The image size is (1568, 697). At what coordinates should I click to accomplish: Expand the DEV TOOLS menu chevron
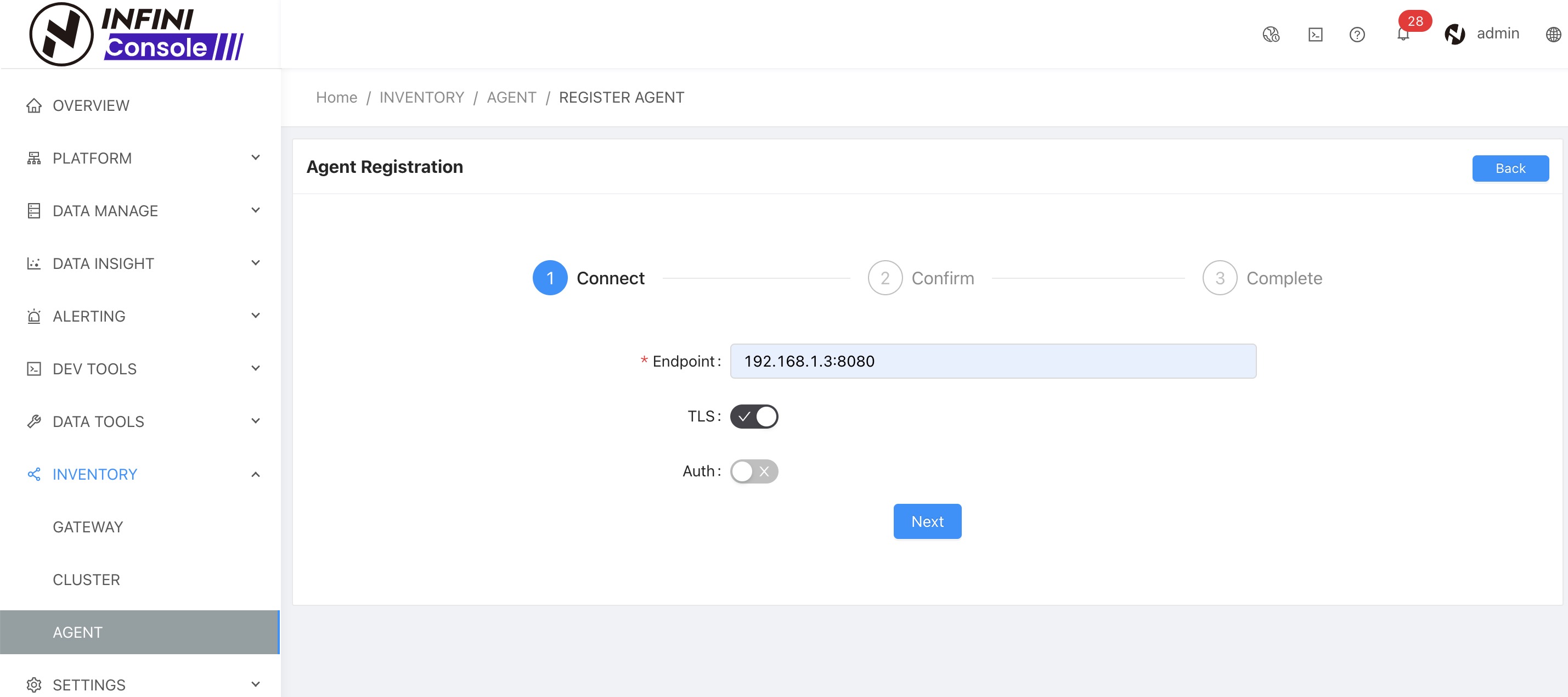click(256, 368)
